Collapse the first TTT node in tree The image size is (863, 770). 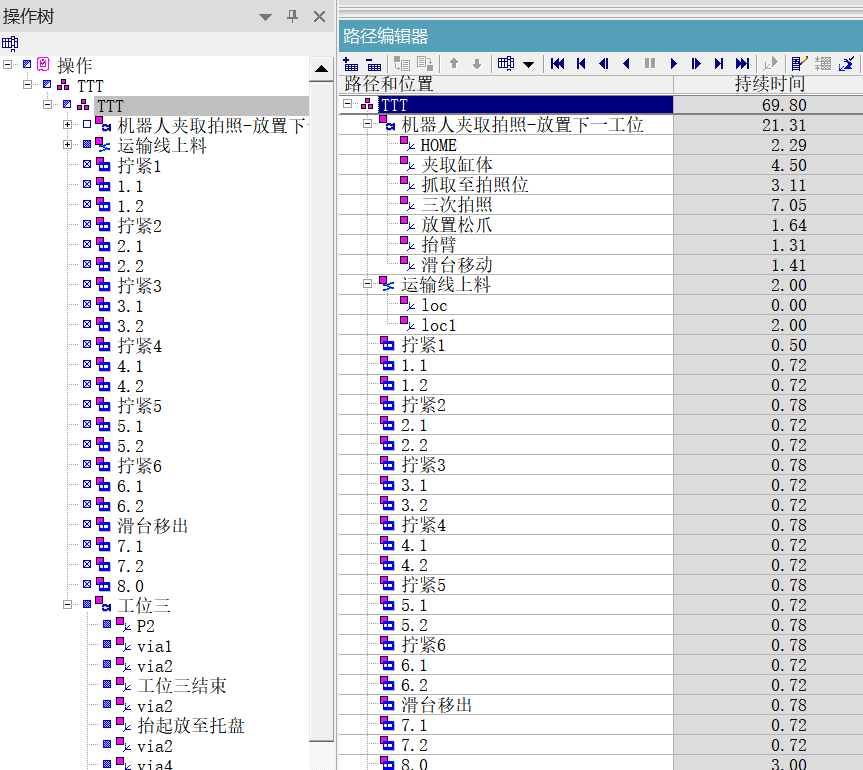28,84
